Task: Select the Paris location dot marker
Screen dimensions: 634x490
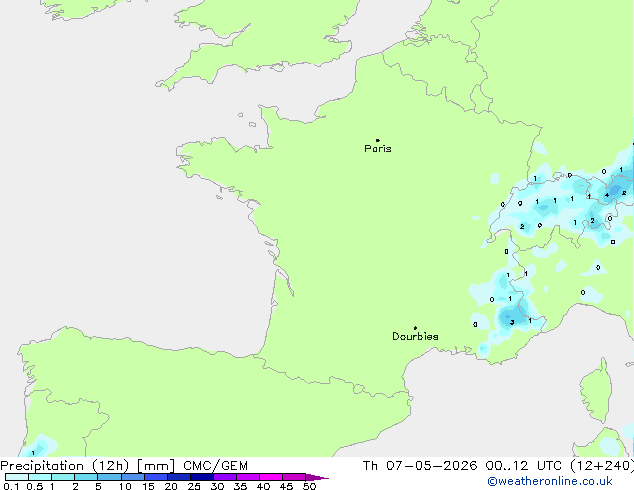Action: pos(378,140)
